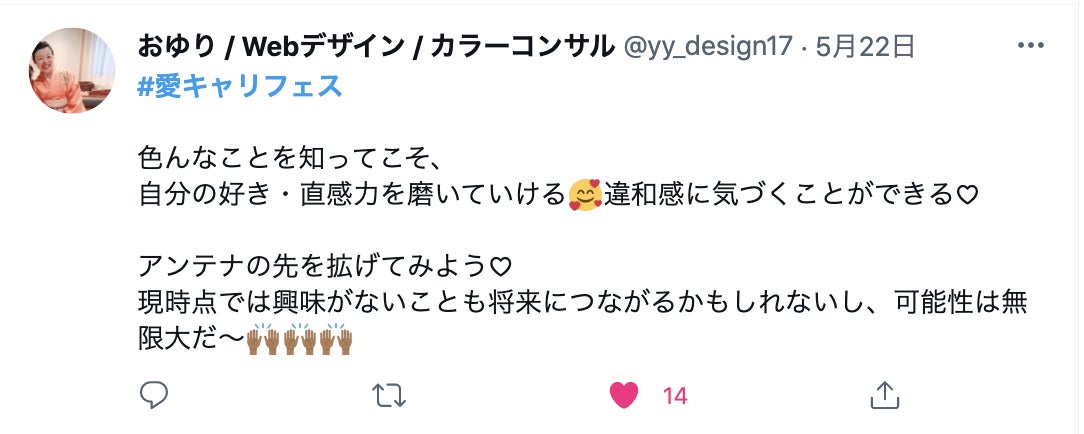1084x434 pixels.
Task: Click the like count 14
Action: pos(675,396)
